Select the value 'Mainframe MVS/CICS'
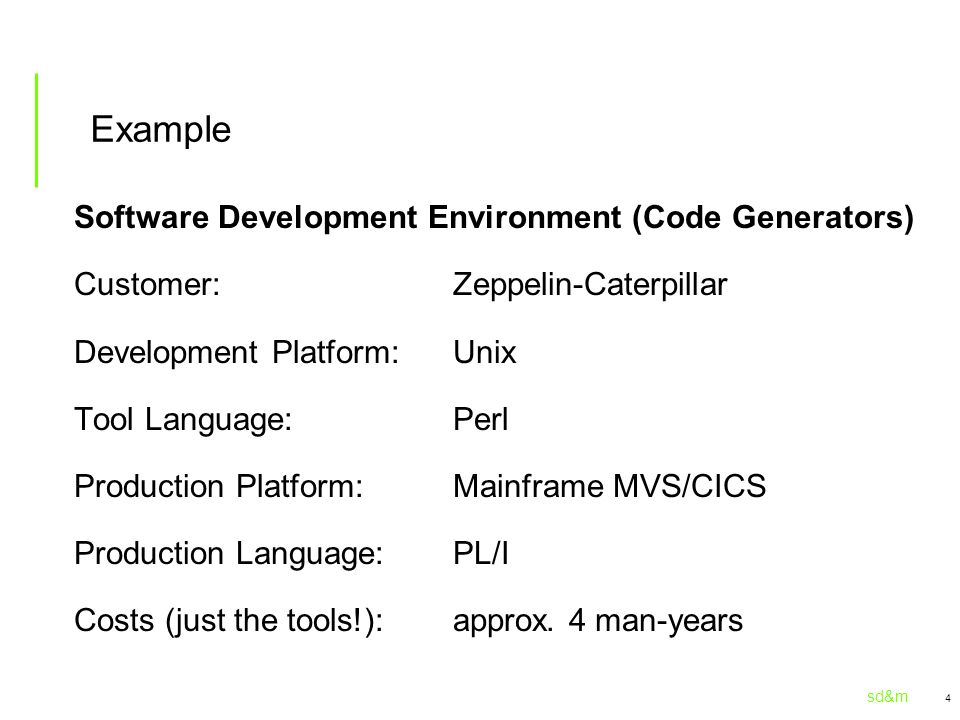 click(609, 487)
